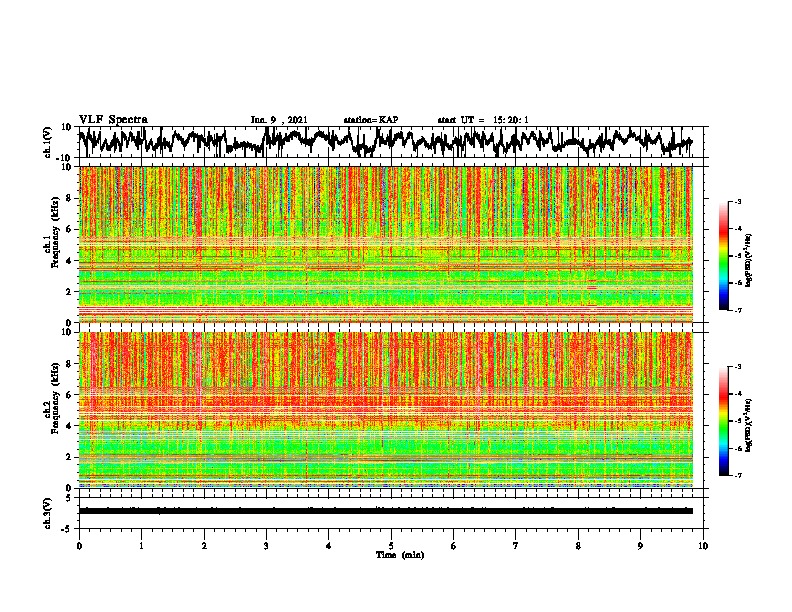This screenshot has width=792, height=612.
Task: Click the "Time (min)" axis label
Action: tap(400, 555)
